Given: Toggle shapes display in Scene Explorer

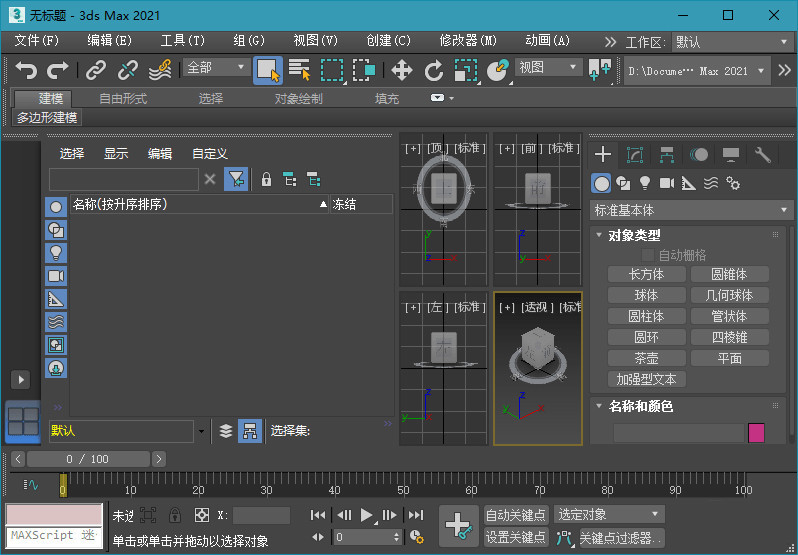Looking at the screenshot, I should [55, 229].
